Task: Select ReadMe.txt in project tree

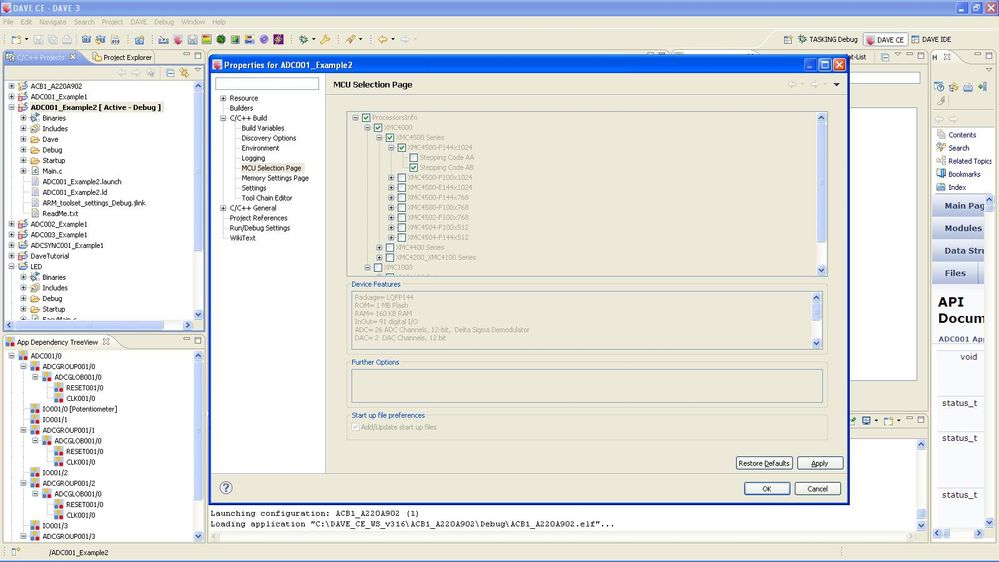Action: (x=60, y=213)
